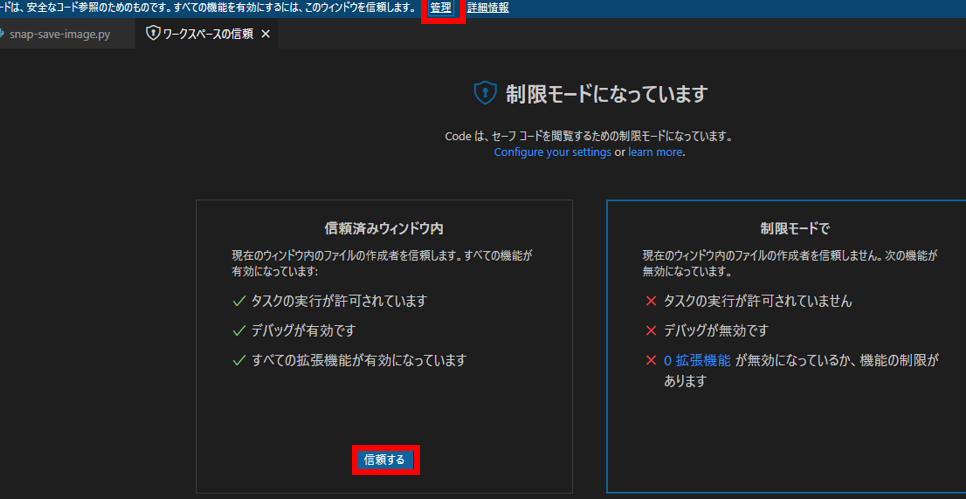Click the shield icon on the ワークスペースの信頼 tab
966x499 pixels.
click(153, 34)
